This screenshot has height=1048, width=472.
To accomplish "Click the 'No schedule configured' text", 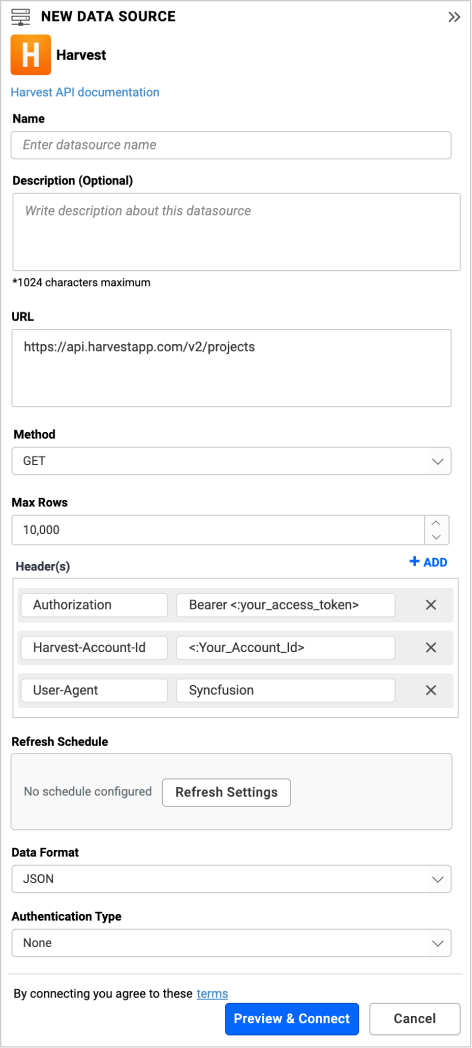I will 88,792.
